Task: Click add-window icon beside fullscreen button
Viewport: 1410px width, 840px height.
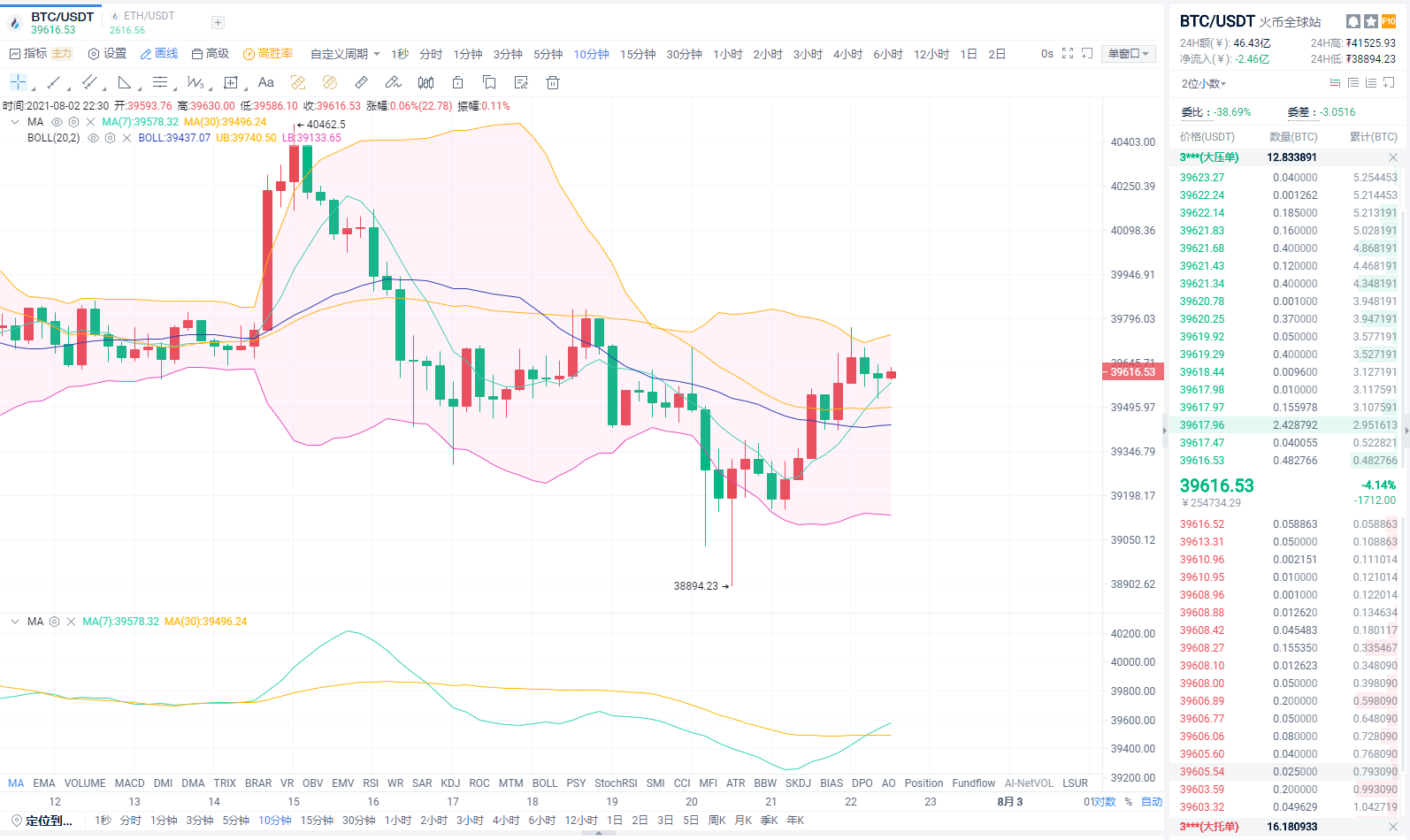Action: click(x=1087, y=54)
